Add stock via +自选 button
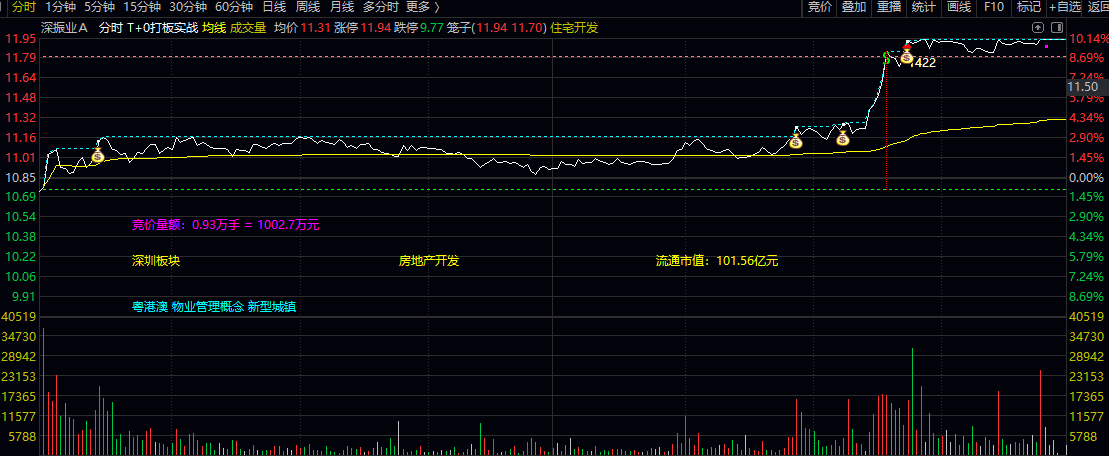 coord(1065,7)
